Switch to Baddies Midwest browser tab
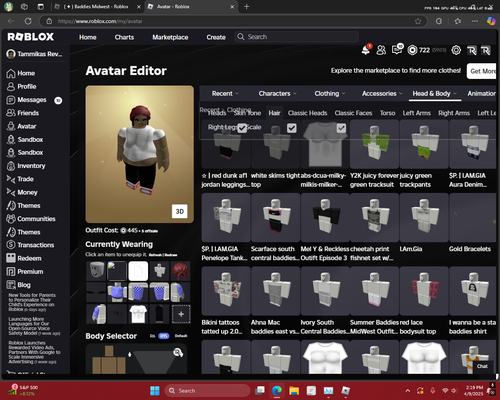This screenshot has width=500, height=400. pyautogui.click(x=97, y=7)
